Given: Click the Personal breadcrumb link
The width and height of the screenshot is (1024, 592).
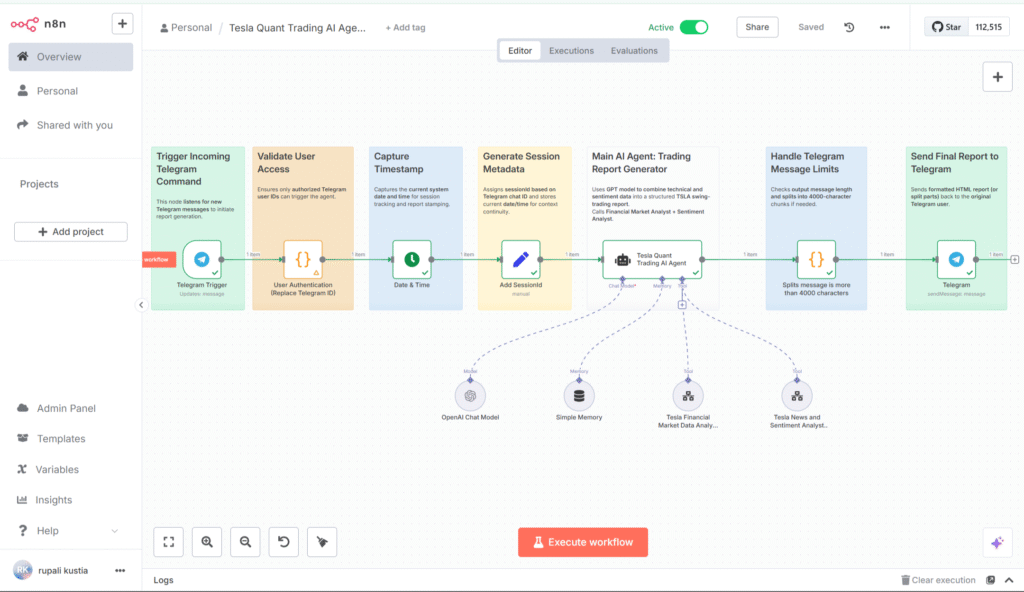Looking at the screenshot, I should point(186,28).
